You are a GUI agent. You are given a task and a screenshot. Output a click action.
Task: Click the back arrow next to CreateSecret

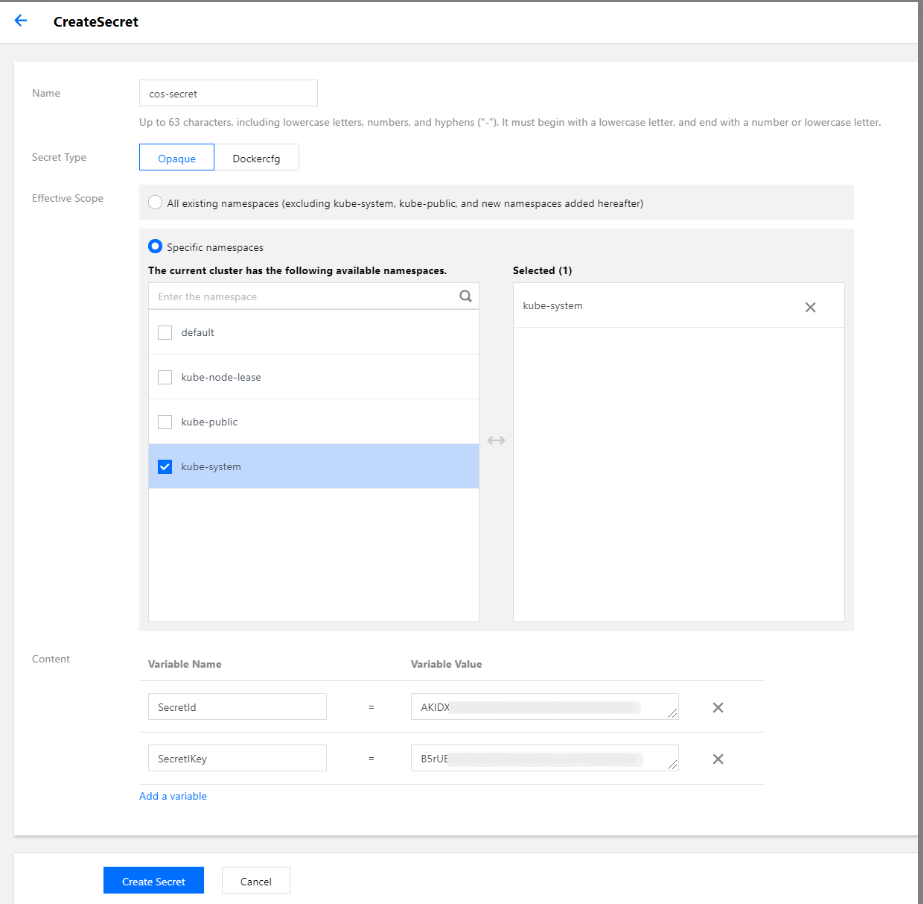coord(21,21)
